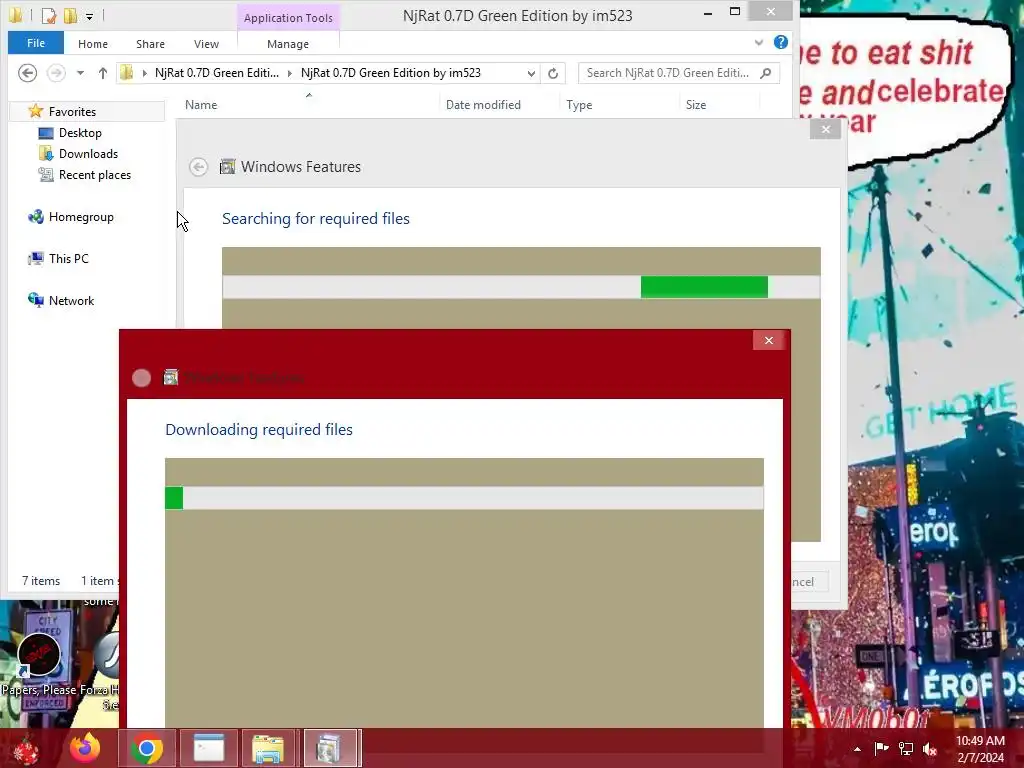Screen dimensions: 1024x768
Task: Open Explorer help icon
Action: (x=780, y=42)
